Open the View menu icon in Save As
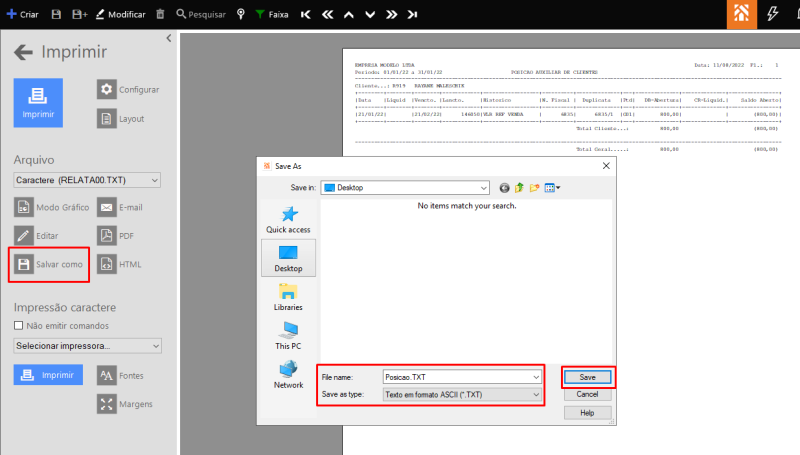 point(552,188)
